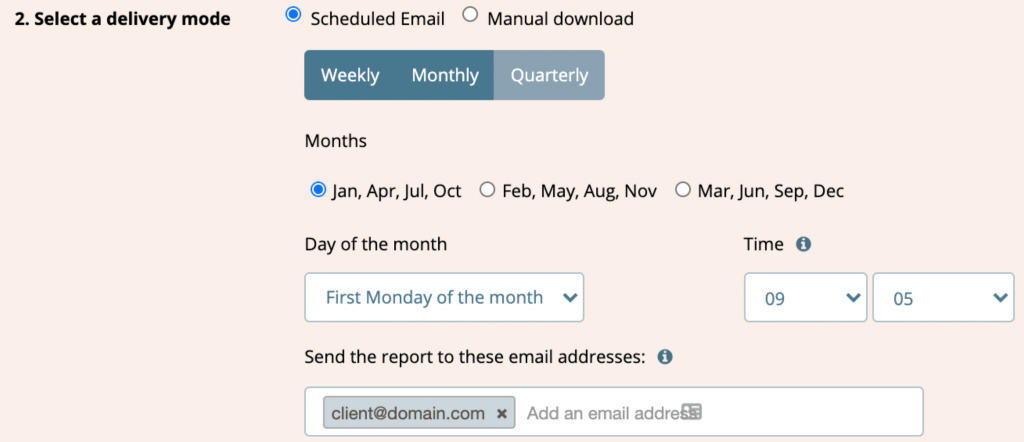Image resolution: width=1024 pixels, height=442 pixels.
Task: Switch to the Weekly schedule tab
Action: click(350, 75)
